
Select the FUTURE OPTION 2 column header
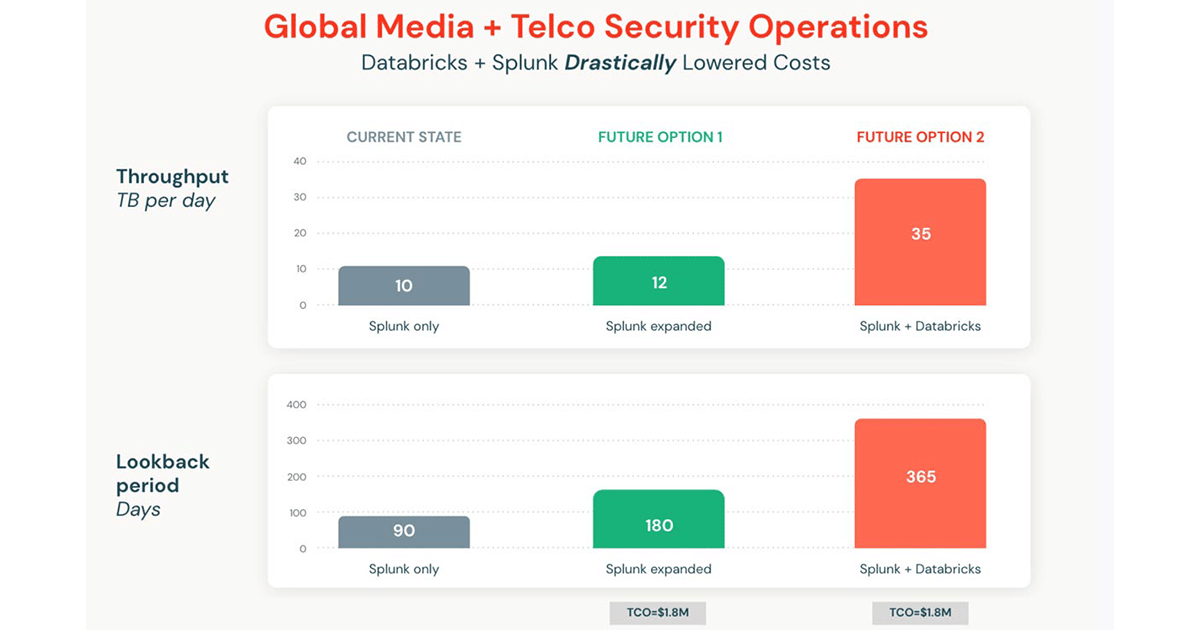pos(920,137)
